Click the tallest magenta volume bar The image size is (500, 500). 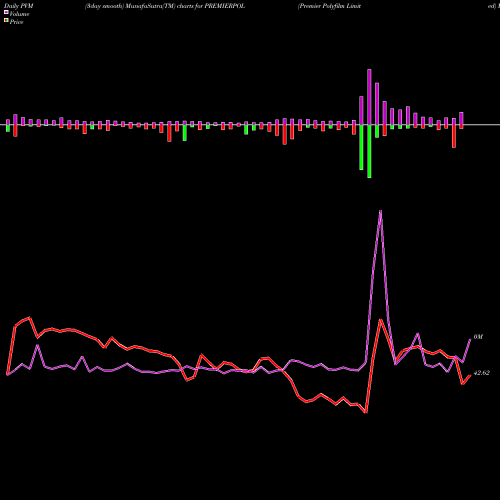coord(369,97)
